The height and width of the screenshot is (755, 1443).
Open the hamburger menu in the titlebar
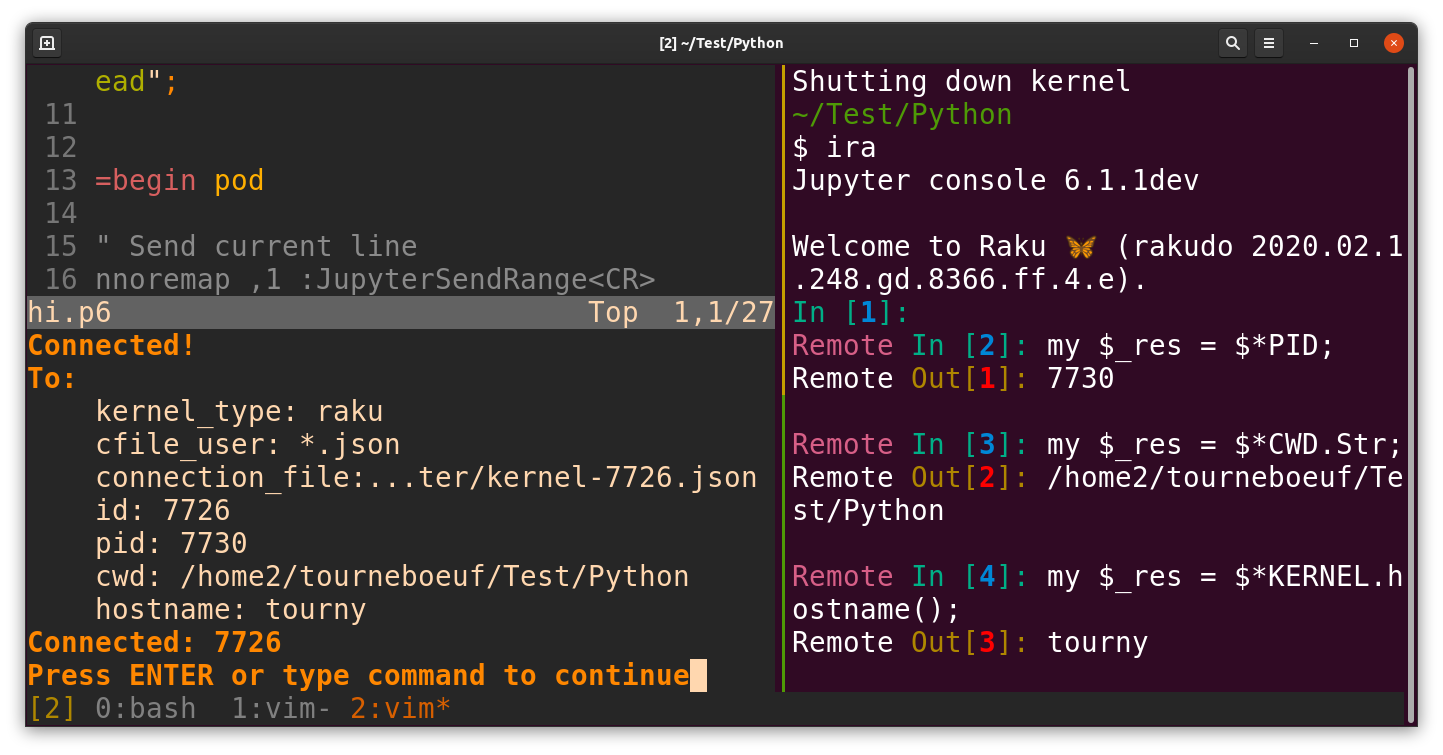click(x=1268, y=43)
